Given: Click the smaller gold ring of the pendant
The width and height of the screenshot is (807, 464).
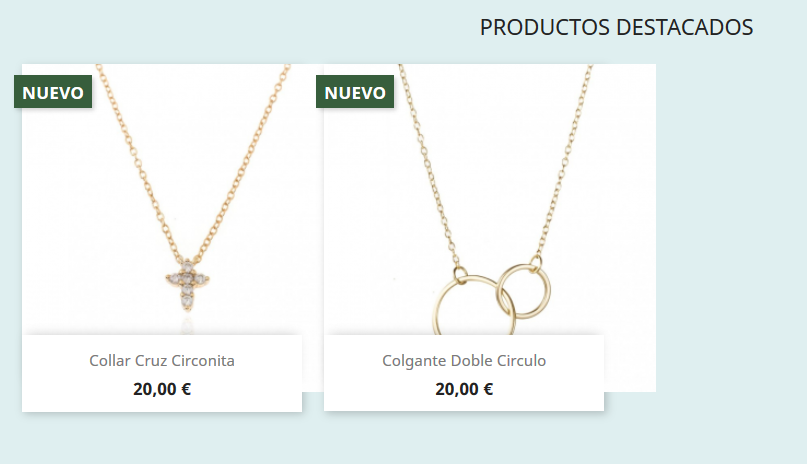Looking at the screenshot, I should (x=524, y=291).
